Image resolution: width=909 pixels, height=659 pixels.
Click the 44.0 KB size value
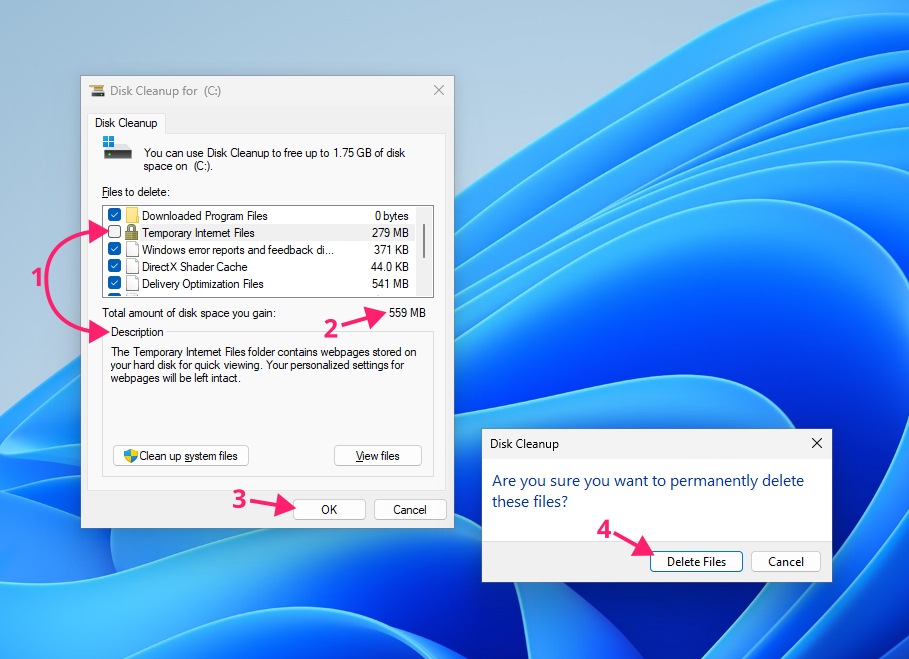390,267
